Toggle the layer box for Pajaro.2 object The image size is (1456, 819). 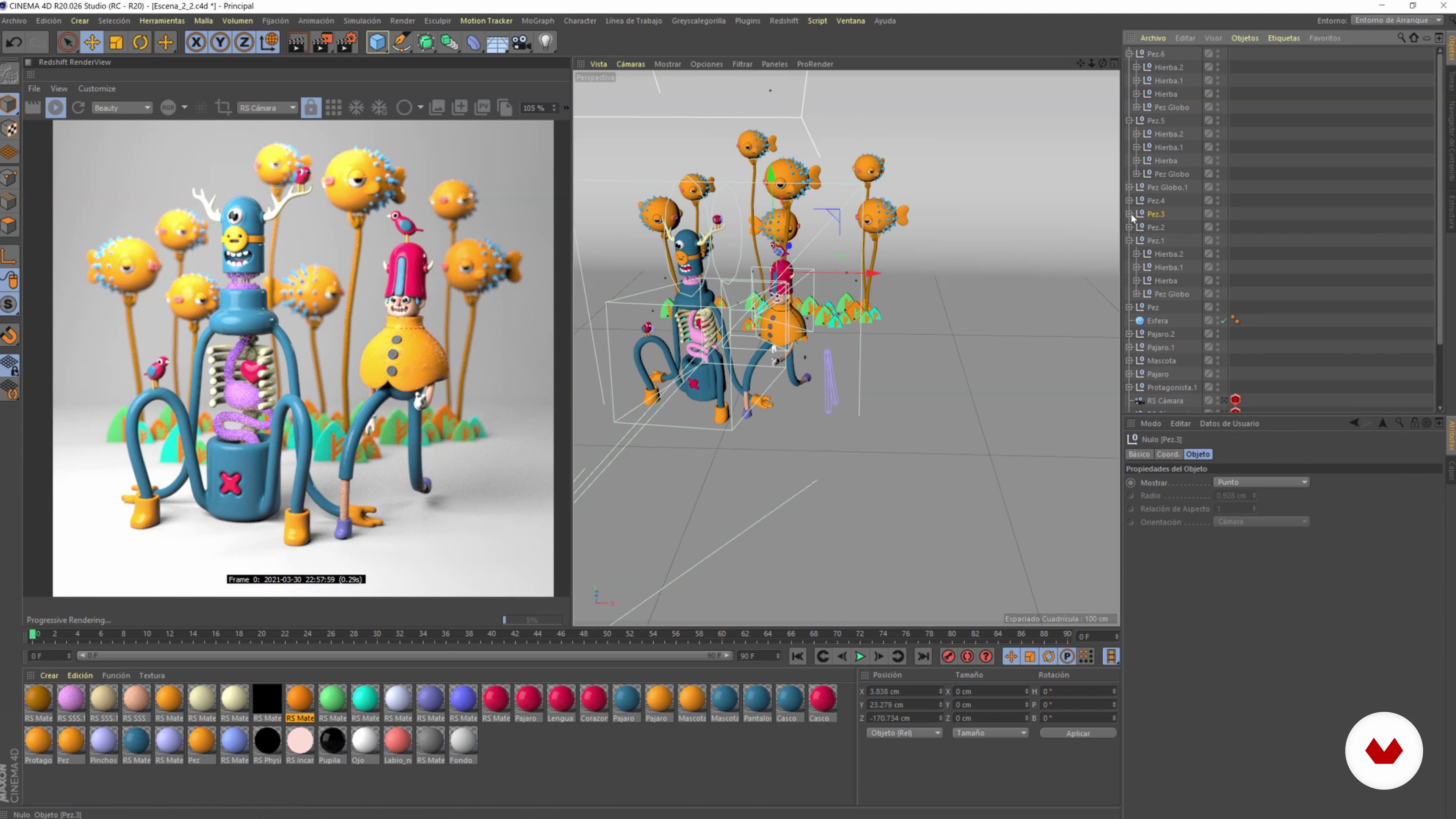click(x=1208, y=334)
